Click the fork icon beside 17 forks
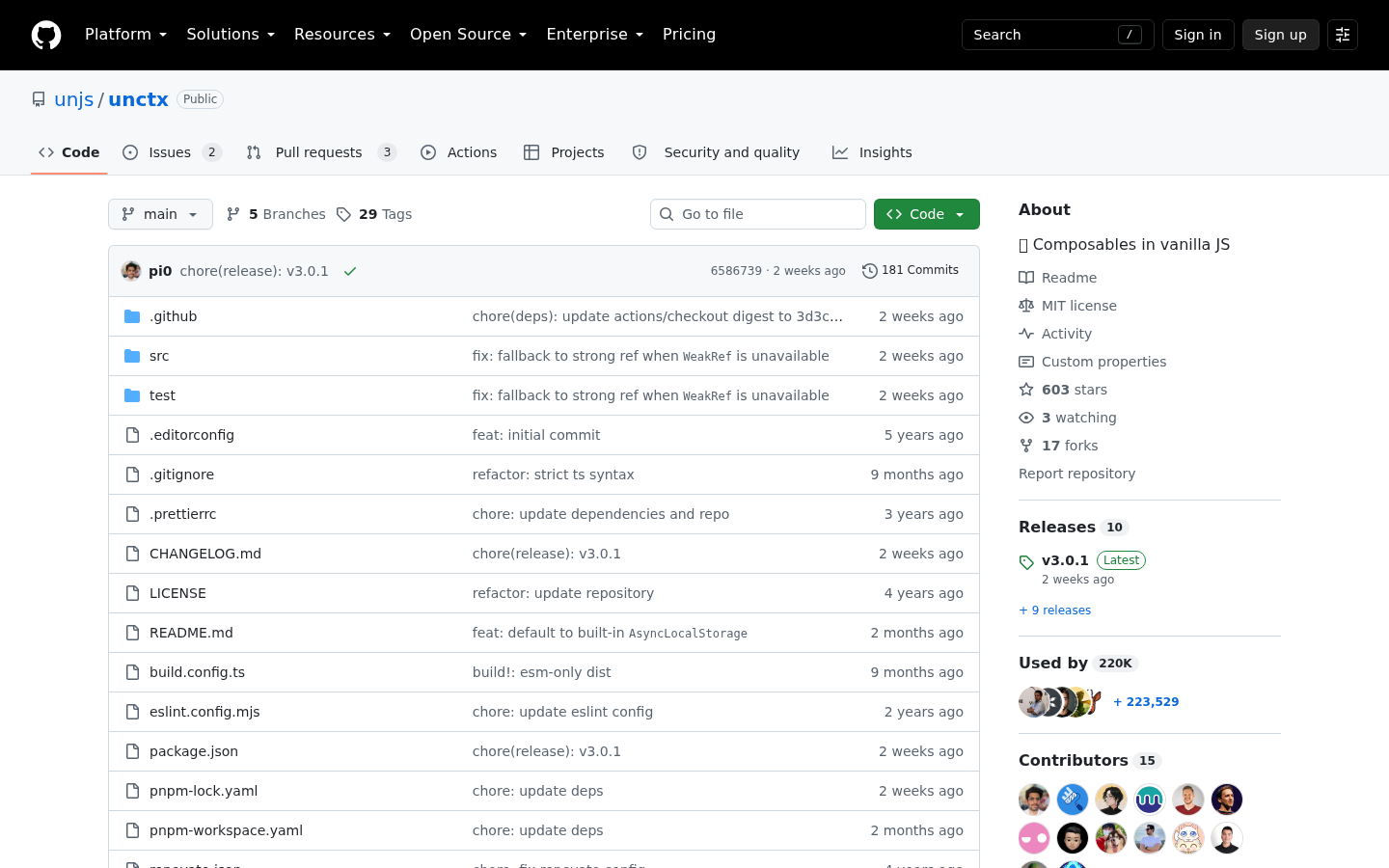This screenshot has width=1389, height=868. (x=1026, y=446)
